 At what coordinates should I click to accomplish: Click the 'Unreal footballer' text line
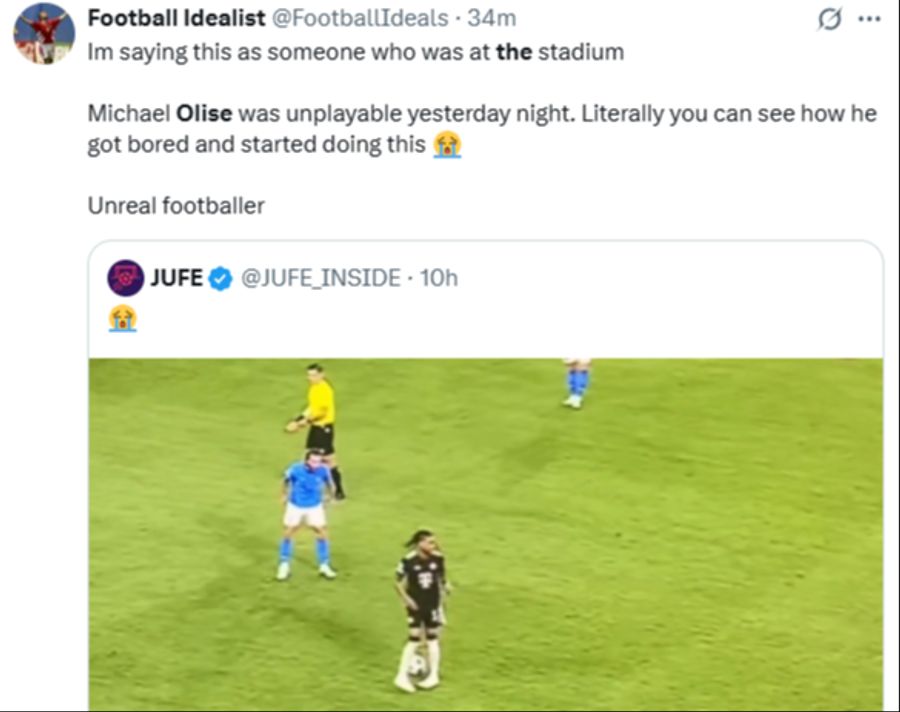click(176, 206)
